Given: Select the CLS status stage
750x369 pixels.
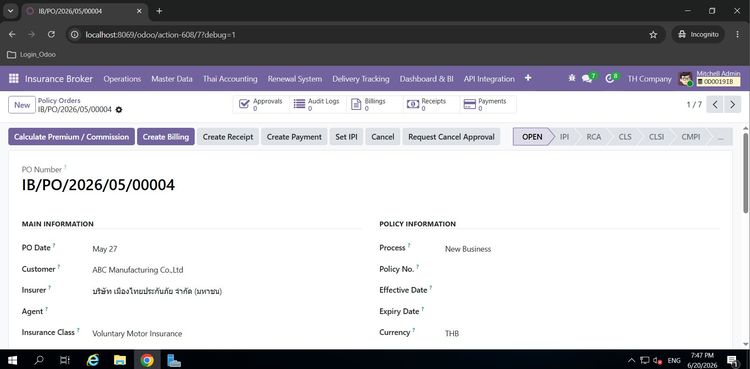Looking at the screenshot, I should pos(625,136).
